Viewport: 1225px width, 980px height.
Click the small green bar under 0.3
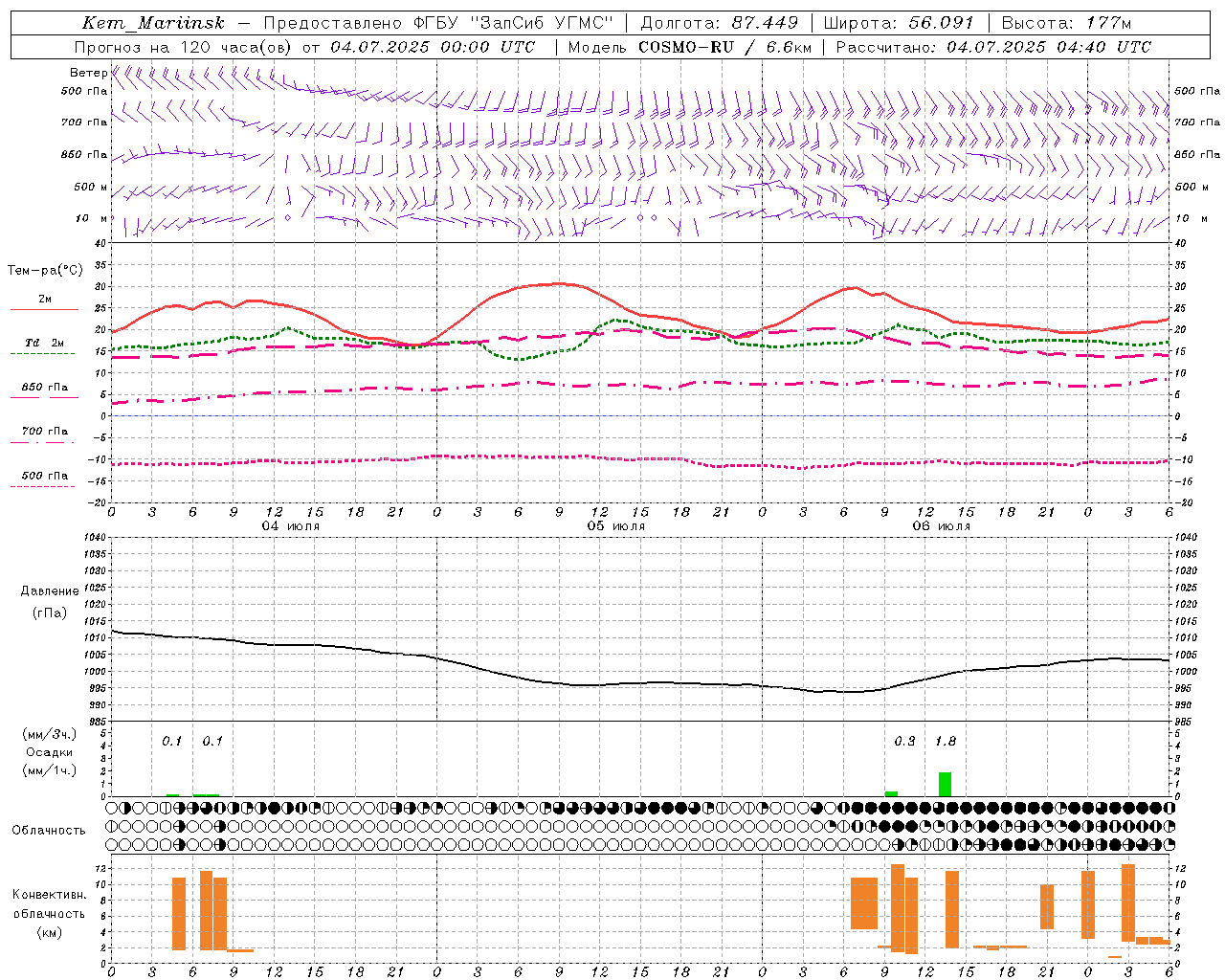pos(891,793)
